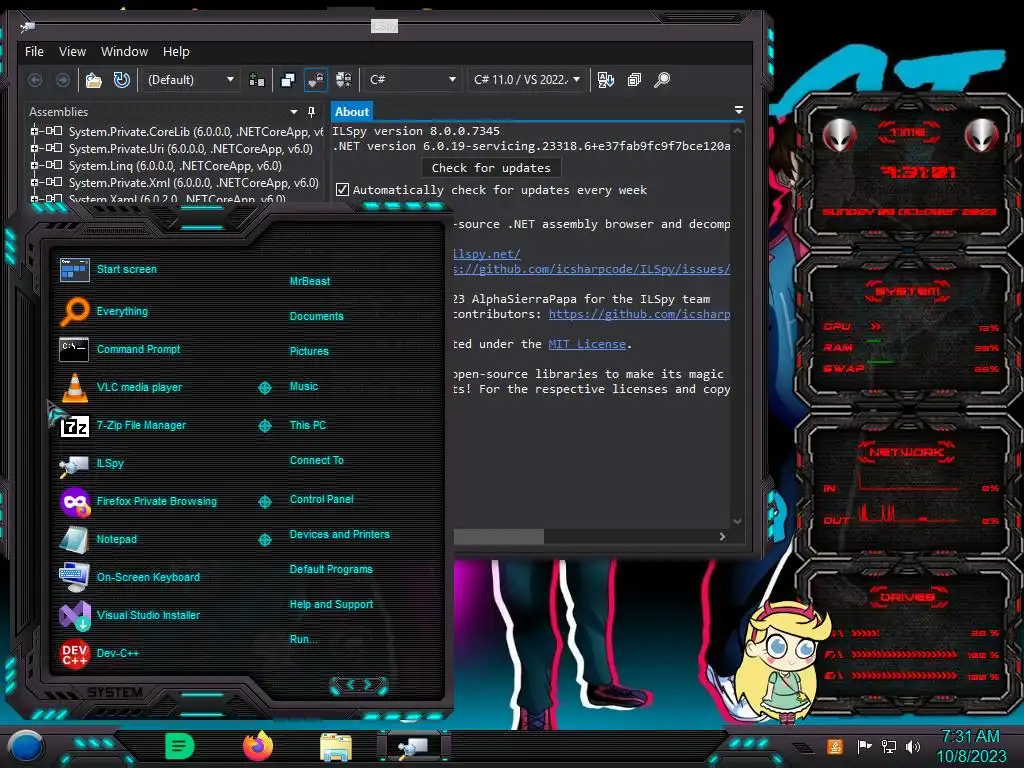
Task: Open the contributors GitHub link
Action: (639, 314)
